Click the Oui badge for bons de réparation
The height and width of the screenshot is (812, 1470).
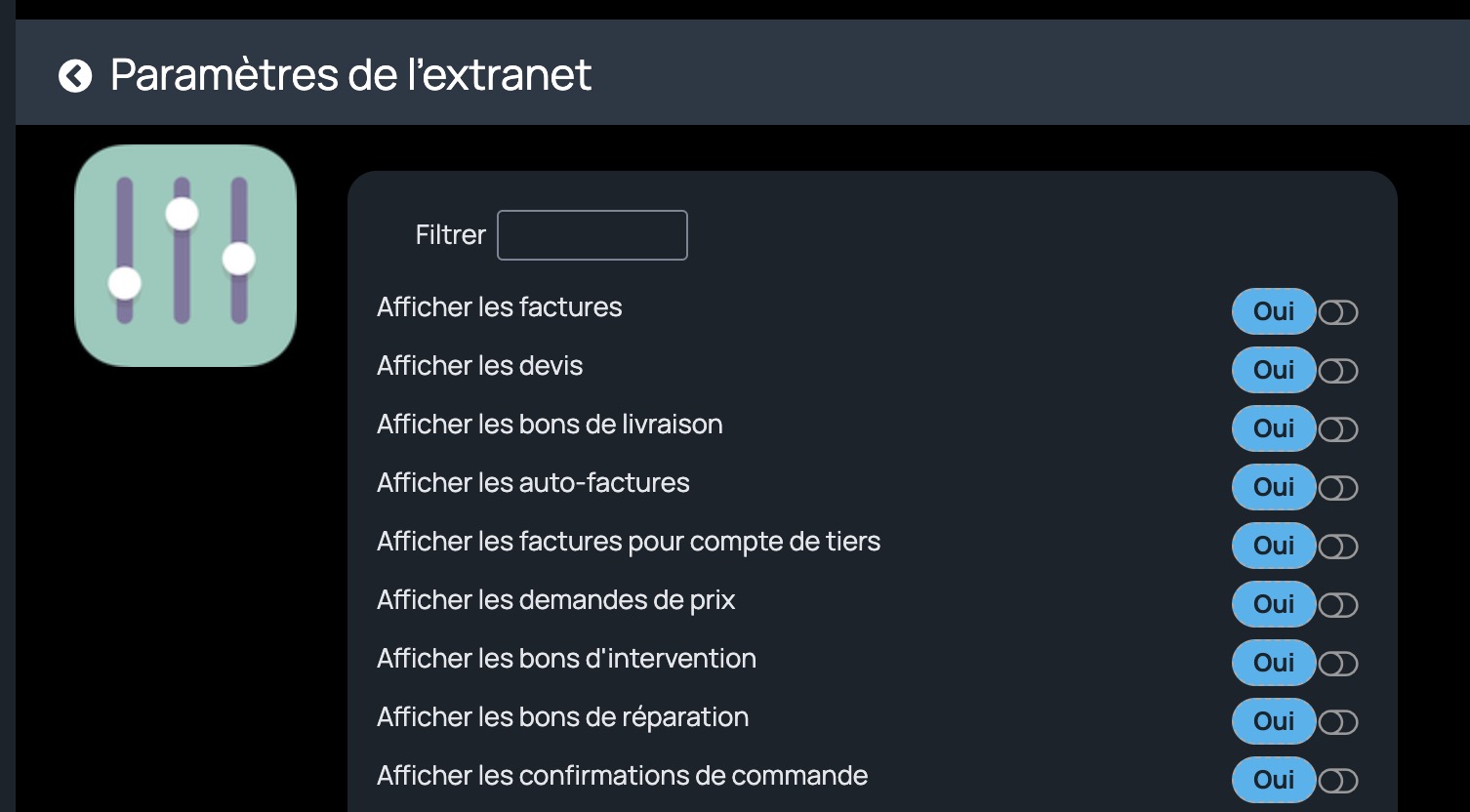click(1274, 721)
